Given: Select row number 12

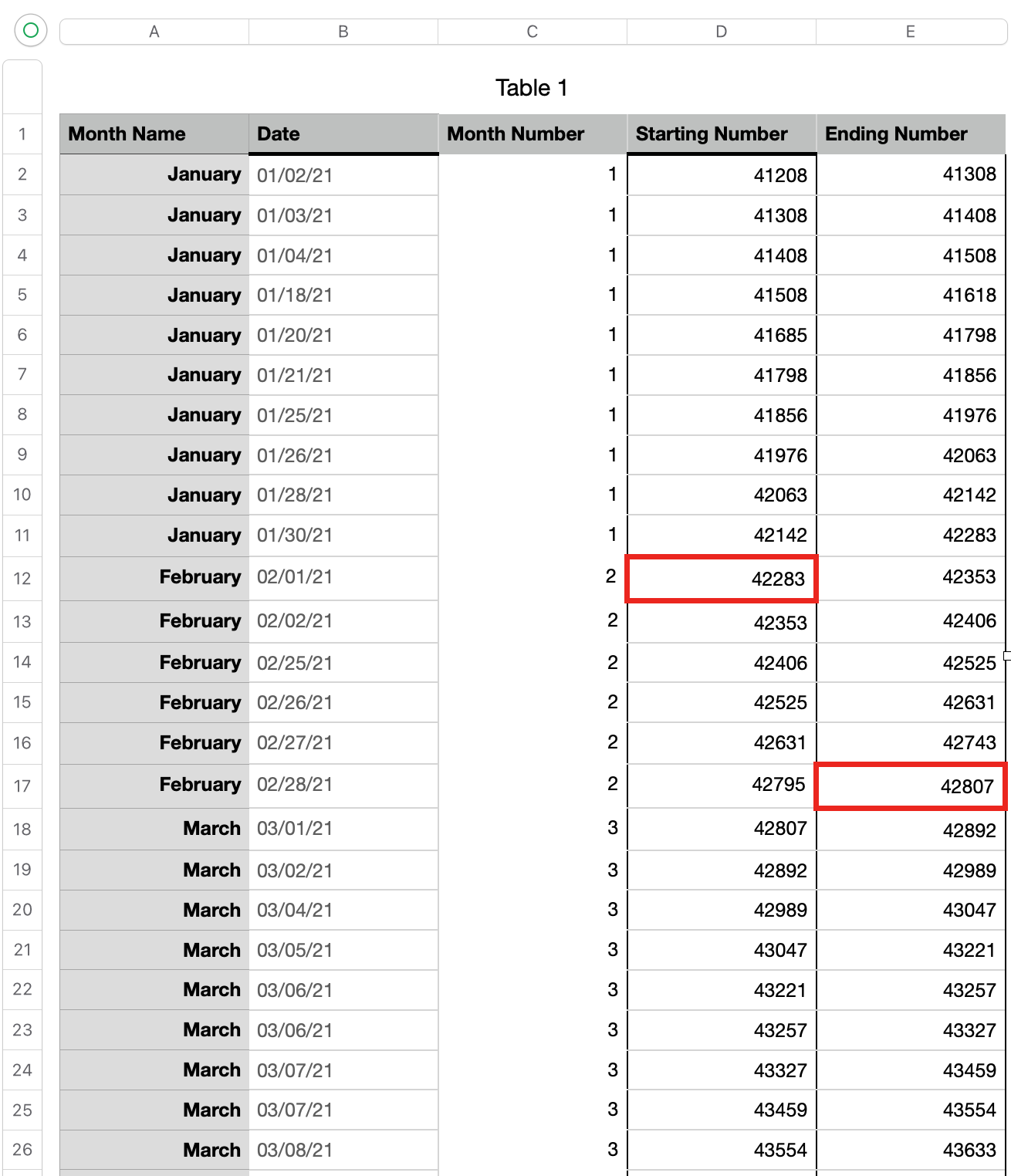Looking at the screenshot, I should pyautogui.click(x=22, y=577).
